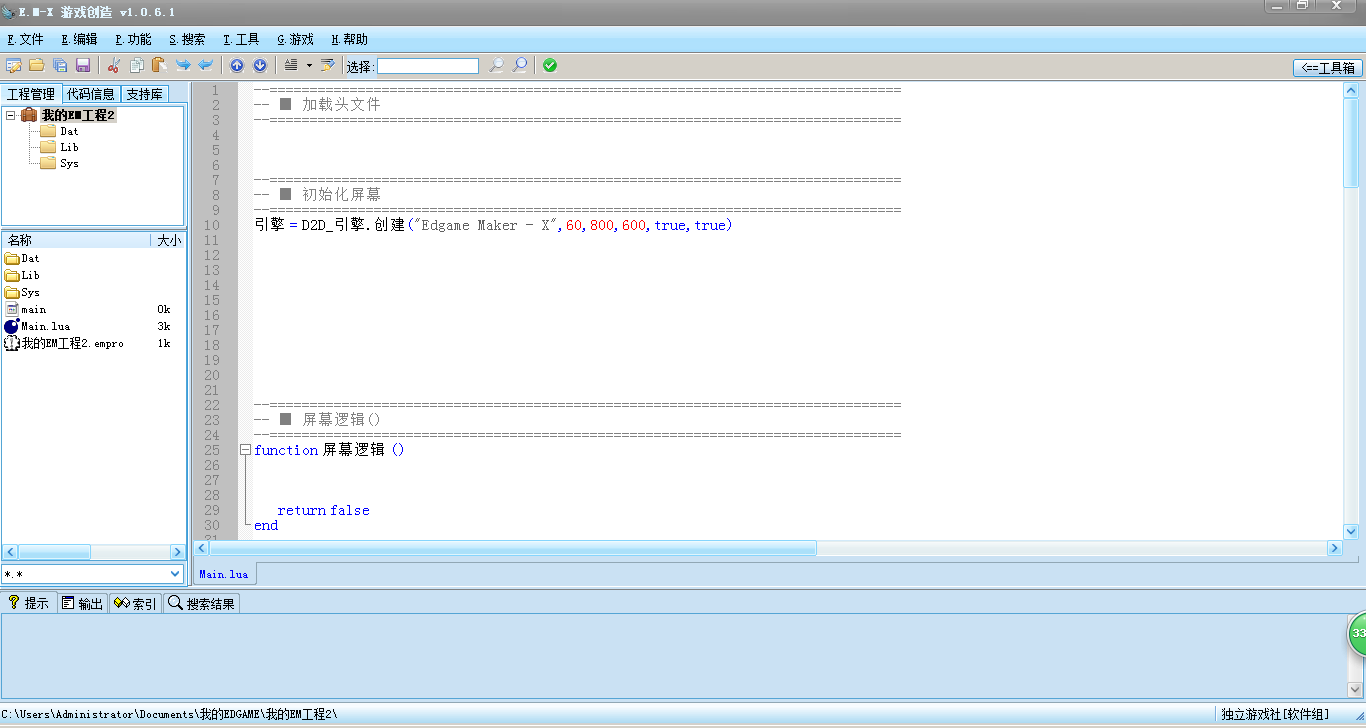The height and width of the screenshot is (728, 1366).
Task: Click the gray magnifier search icon
Action: 496,66
